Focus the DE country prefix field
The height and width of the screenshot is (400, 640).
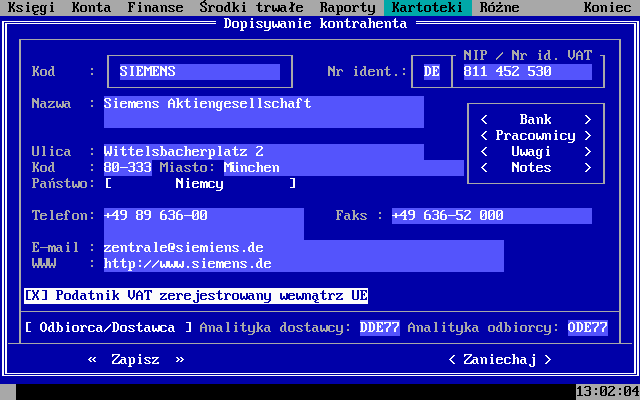click(432, 72)
